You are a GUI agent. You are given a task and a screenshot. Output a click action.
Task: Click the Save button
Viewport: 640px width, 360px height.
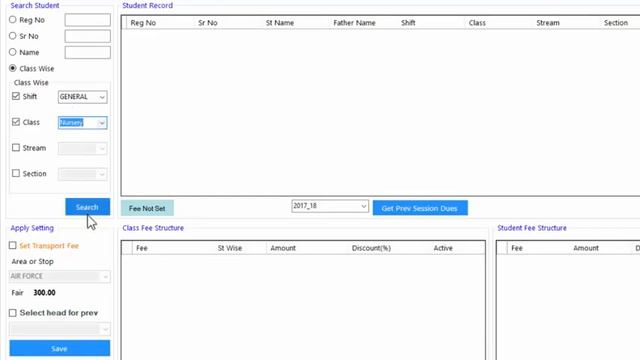(x=60, y=349)
